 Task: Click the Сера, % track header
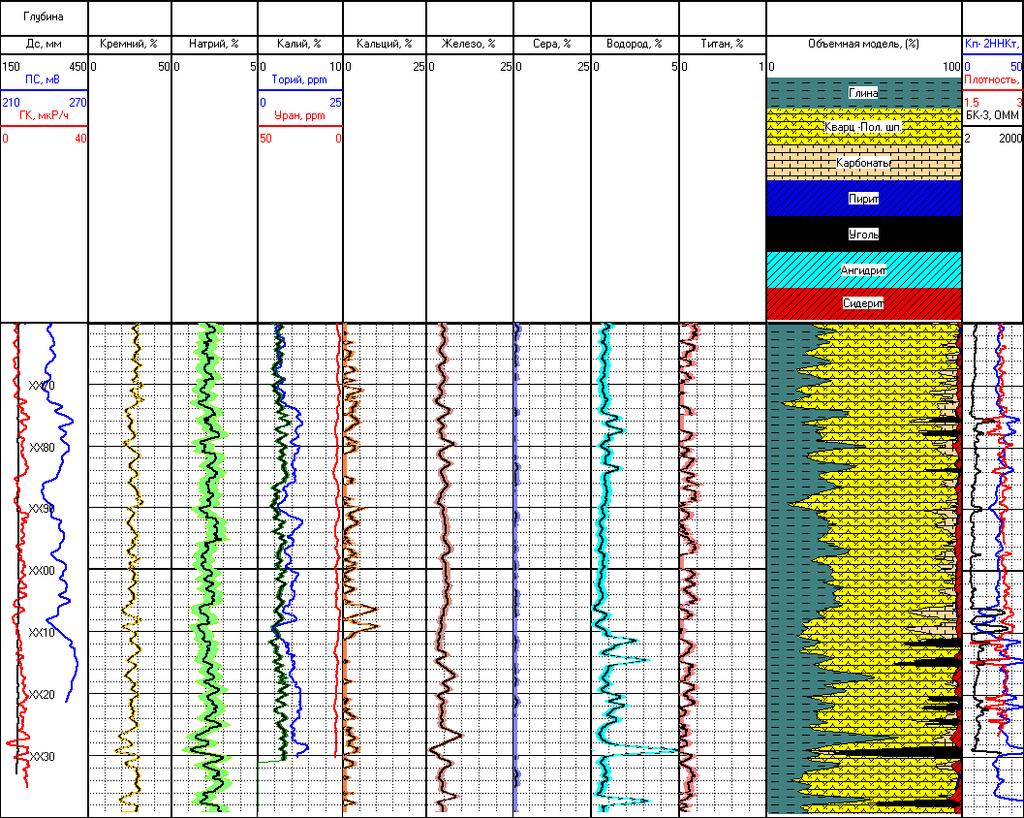coord(552,44)
